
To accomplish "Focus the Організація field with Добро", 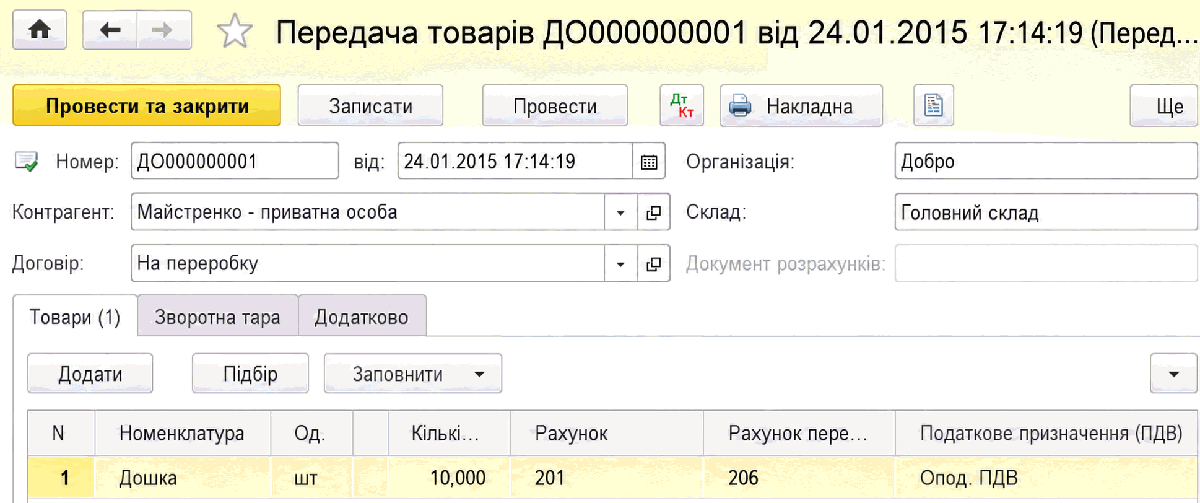I will pos(1047,161).
